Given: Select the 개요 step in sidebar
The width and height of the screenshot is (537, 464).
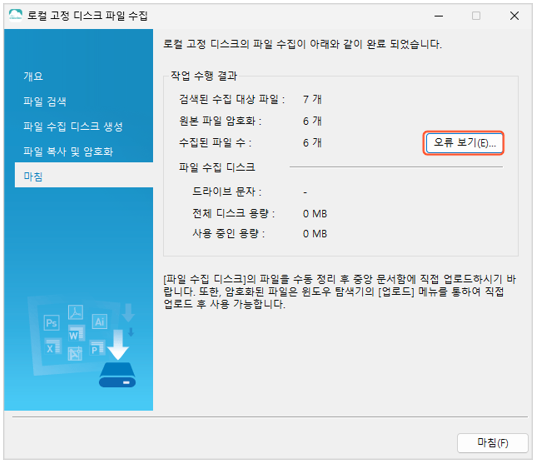Looking at the screenshot, I should [x=33, y=76].
